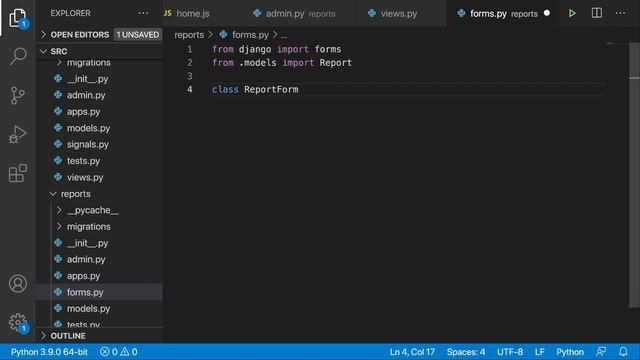Click the notifications bell in status bar
This screenshot has height=360, width=640.
point(623,352)
